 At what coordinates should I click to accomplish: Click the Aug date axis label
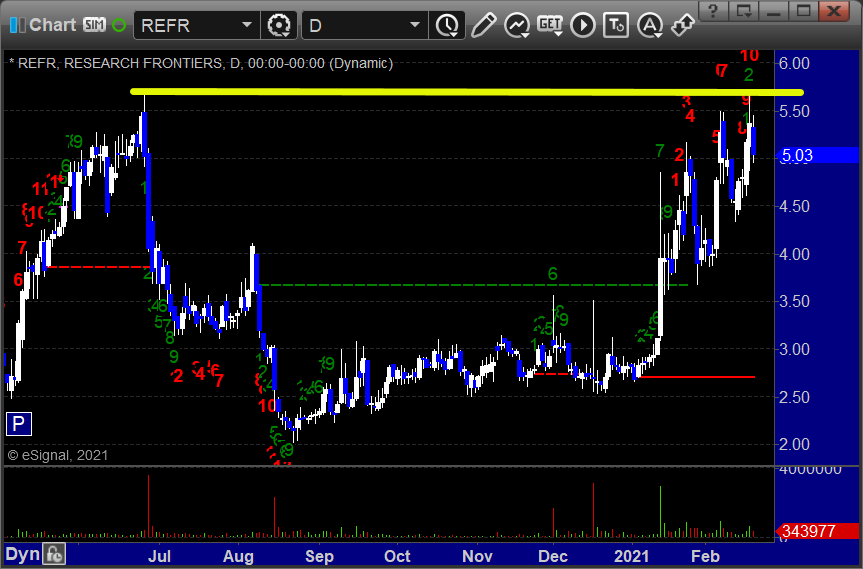(238, 556)
